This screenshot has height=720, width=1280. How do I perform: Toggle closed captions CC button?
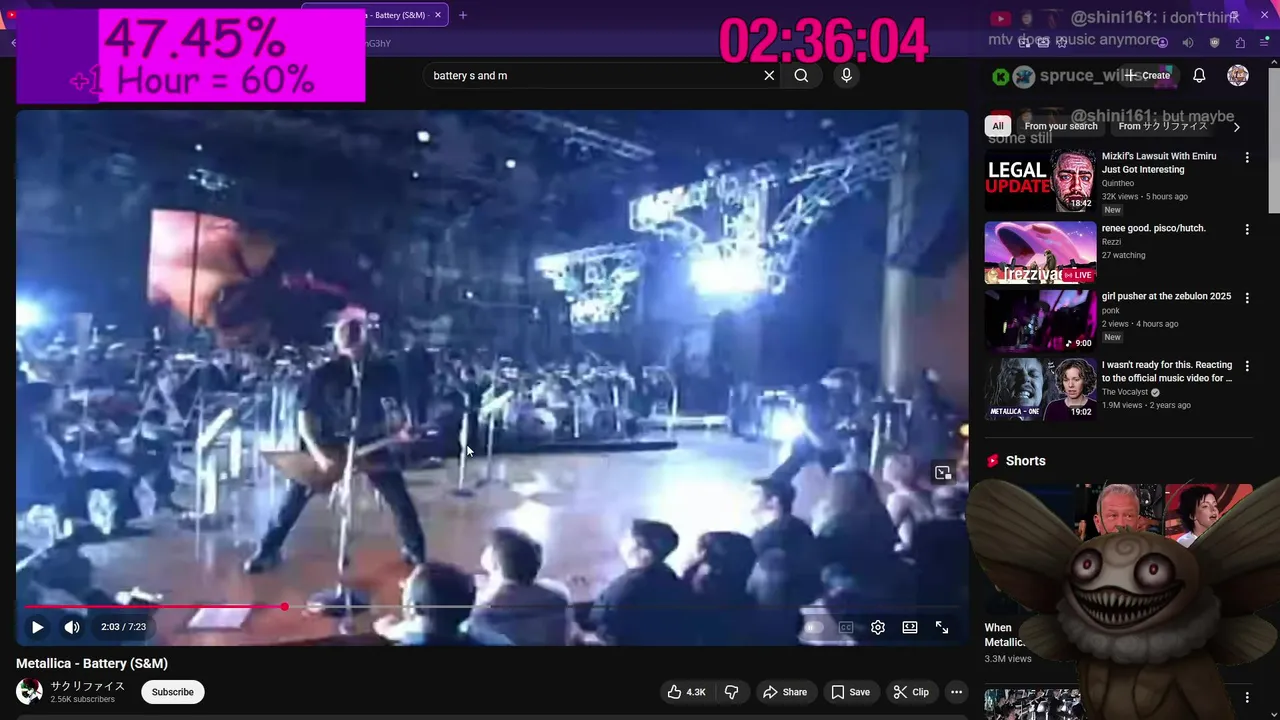click(846, 627)
